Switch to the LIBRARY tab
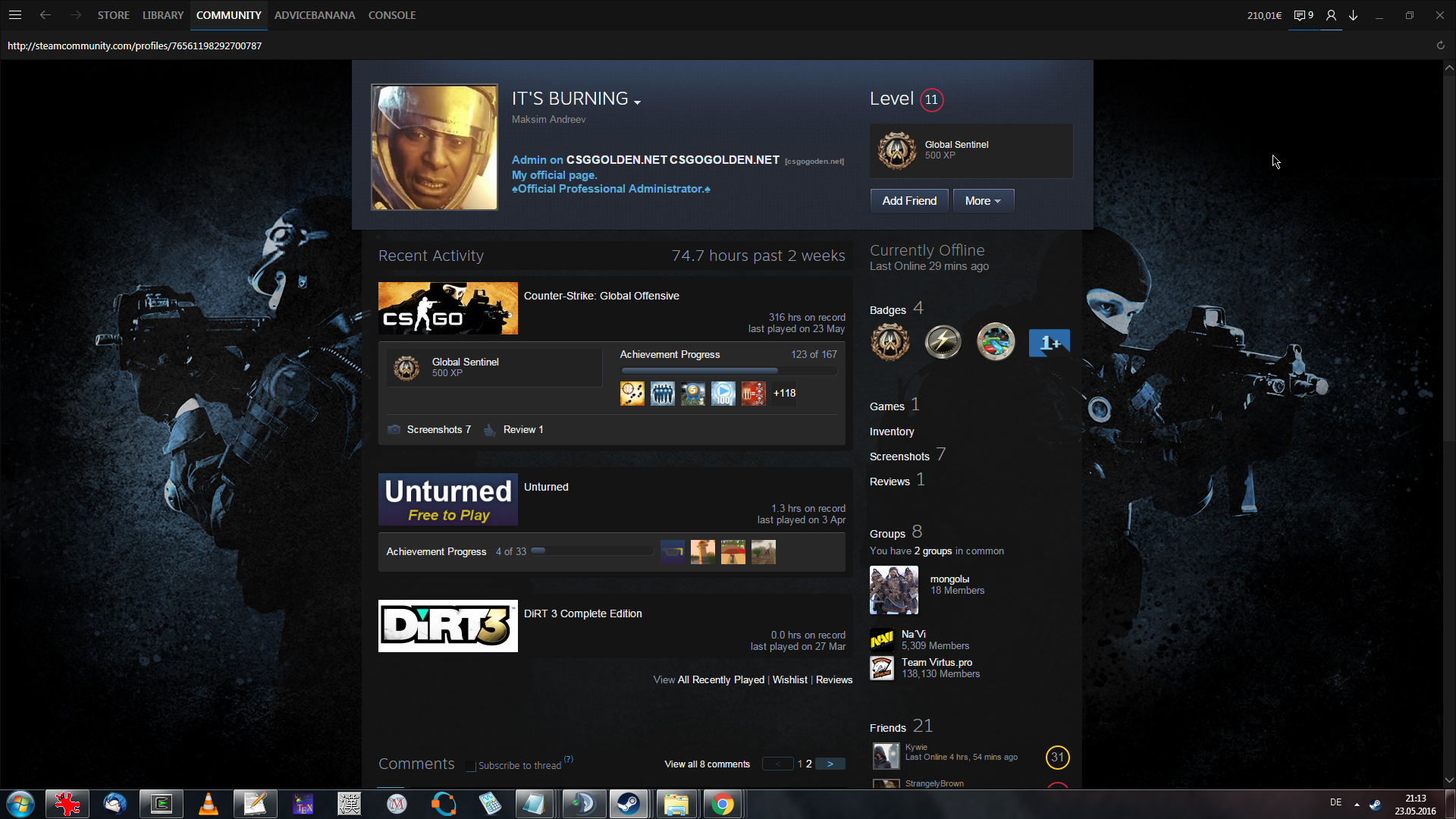The image size is (1456, 819). click(163, 15)
